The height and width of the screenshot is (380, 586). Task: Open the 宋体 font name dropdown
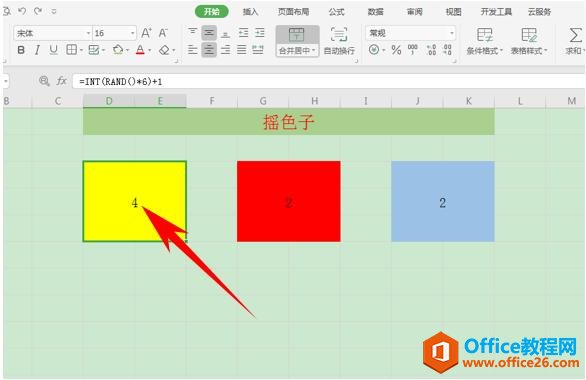(x=88, y=33)
